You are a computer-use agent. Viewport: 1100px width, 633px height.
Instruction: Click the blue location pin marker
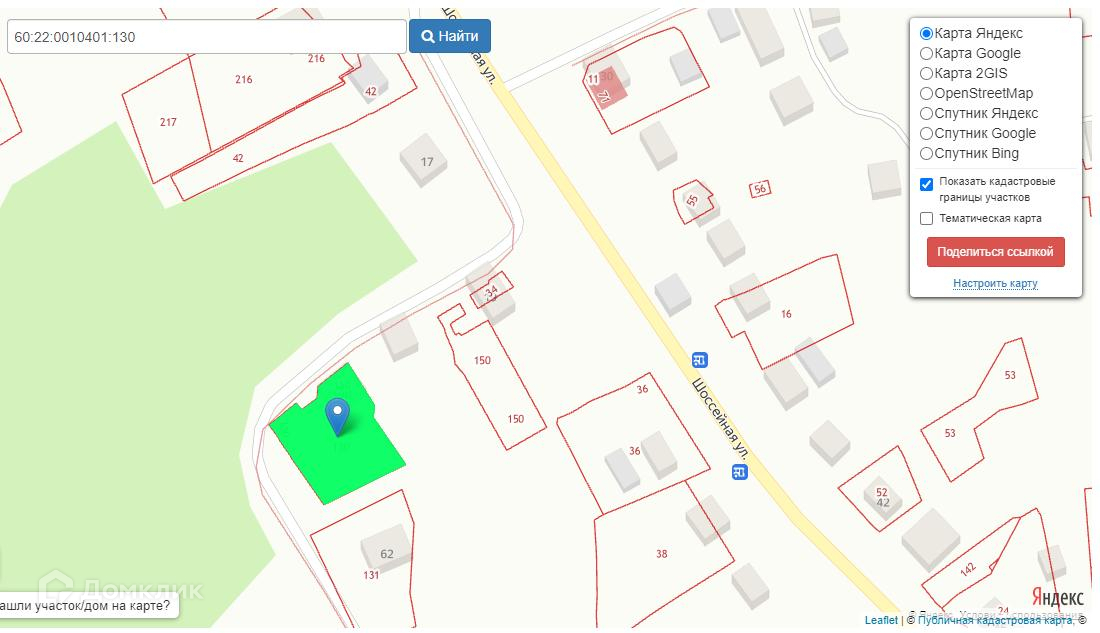[x=337, y=417]
